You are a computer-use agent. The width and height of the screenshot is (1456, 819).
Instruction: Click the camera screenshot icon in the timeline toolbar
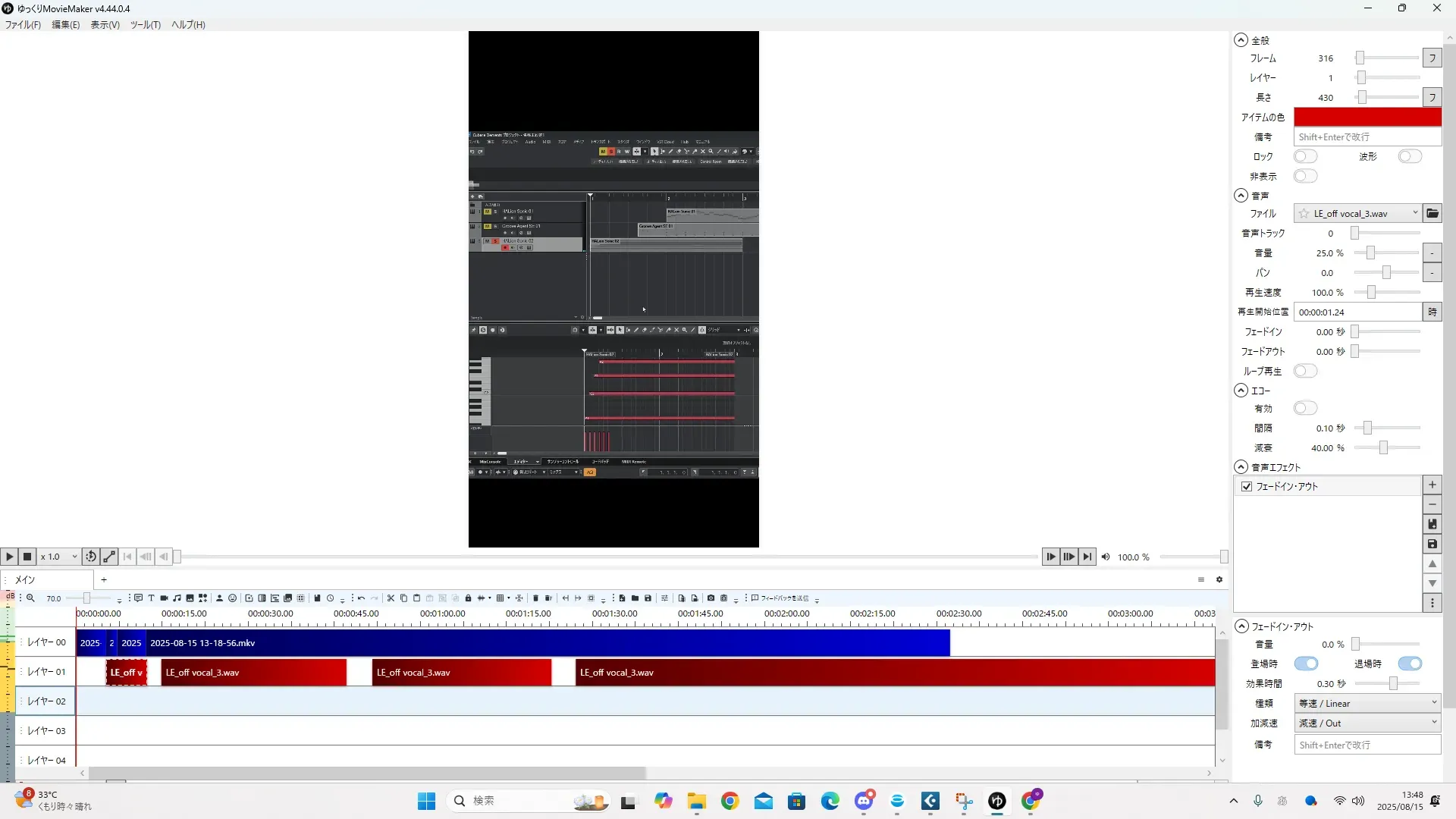(x=711, y=598)
